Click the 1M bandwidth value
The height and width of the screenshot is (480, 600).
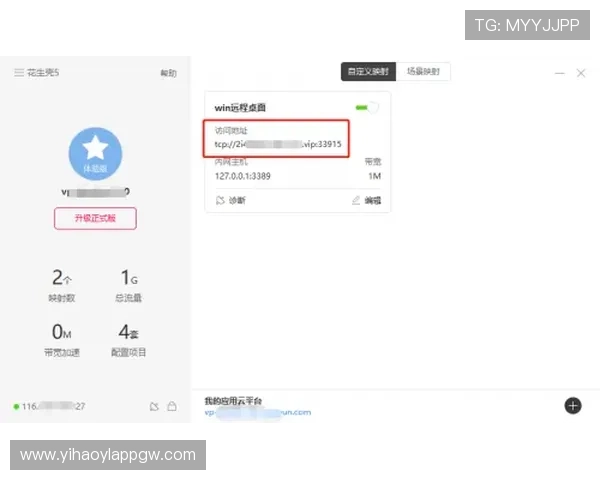pyautogui.click(x=374, y=176)
